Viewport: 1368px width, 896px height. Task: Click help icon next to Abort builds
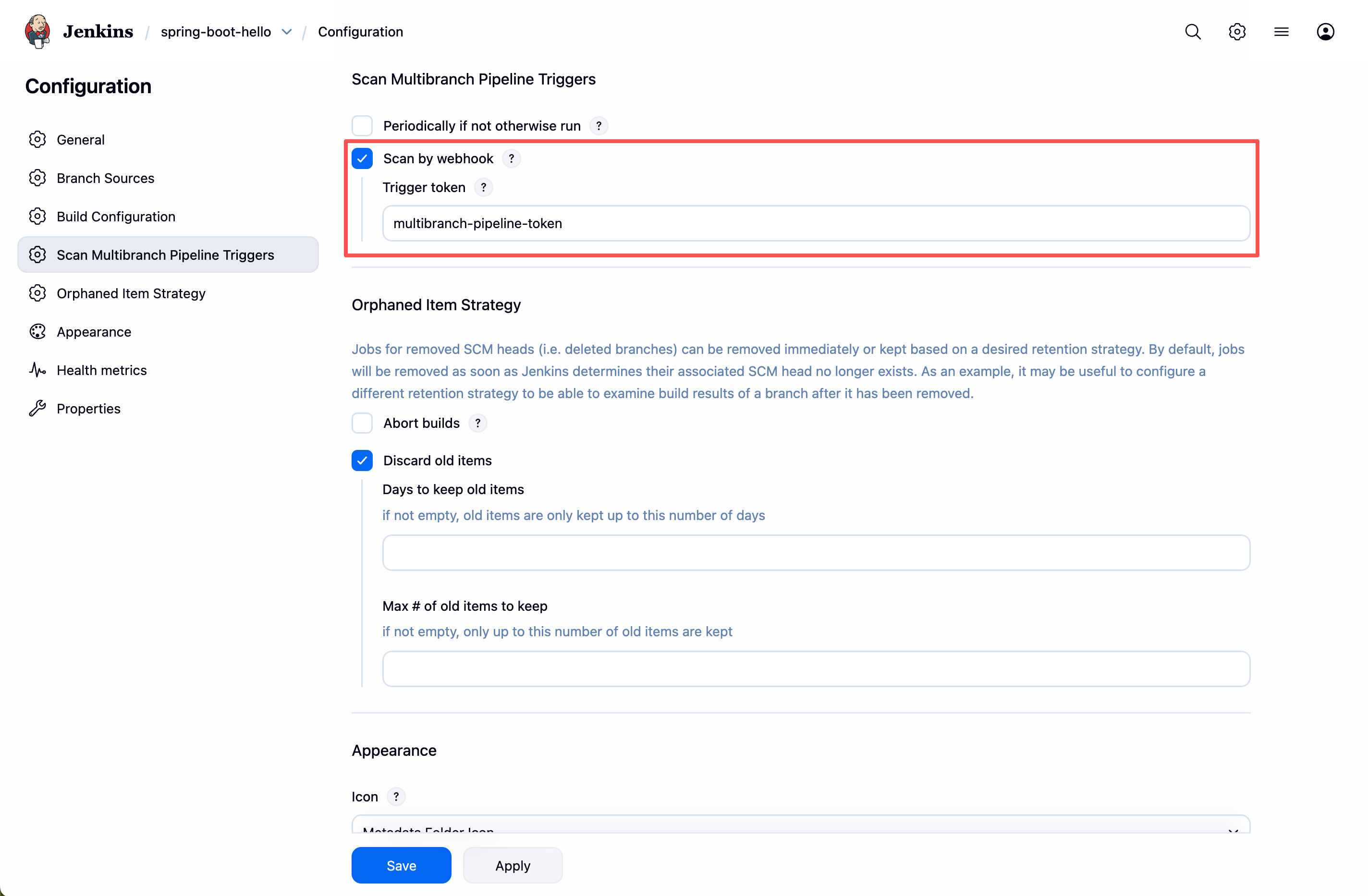click(477, 423)
